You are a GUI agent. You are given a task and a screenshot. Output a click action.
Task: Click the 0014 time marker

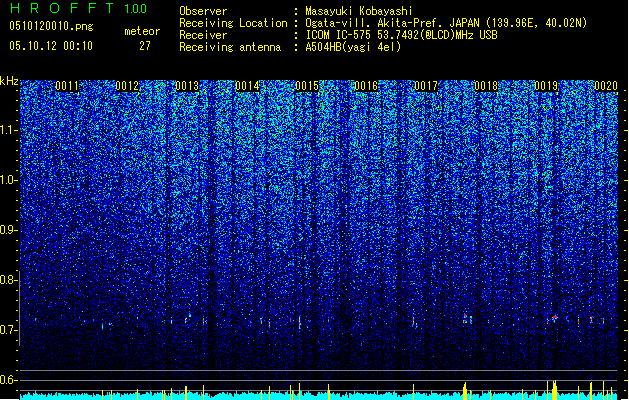[247, 86]
